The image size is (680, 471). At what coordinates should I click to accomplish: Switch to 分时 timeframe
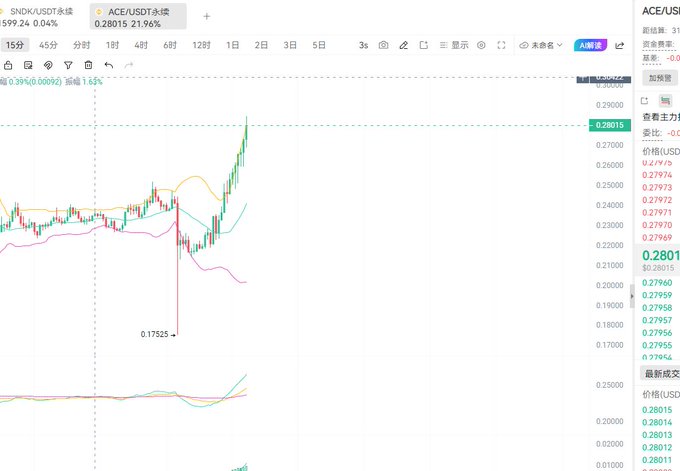coord(82,45)
